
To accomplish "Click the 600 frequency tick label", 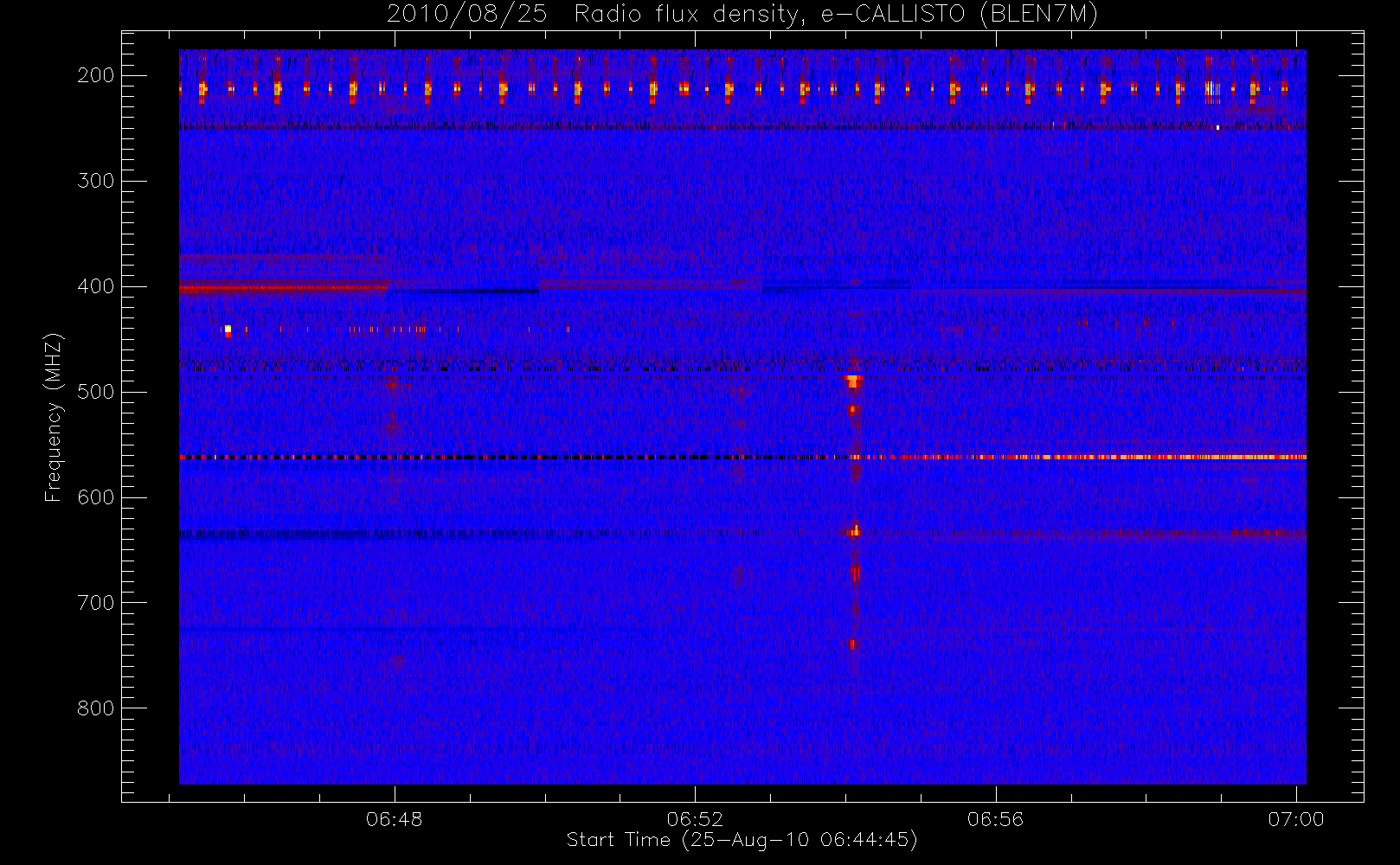I will [95, 497].
